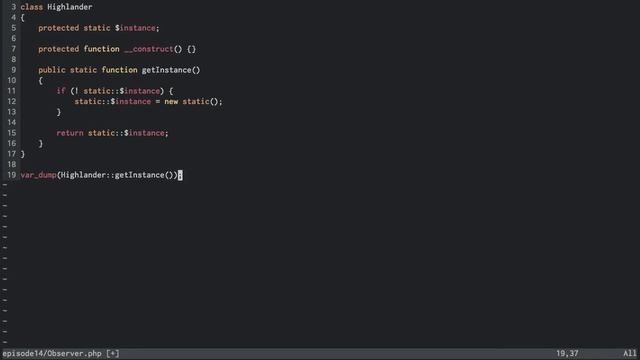This screenshot has width=640, height=360.
Task: Click the 'All' scroll indicator in status line
Action: [629, 353]
